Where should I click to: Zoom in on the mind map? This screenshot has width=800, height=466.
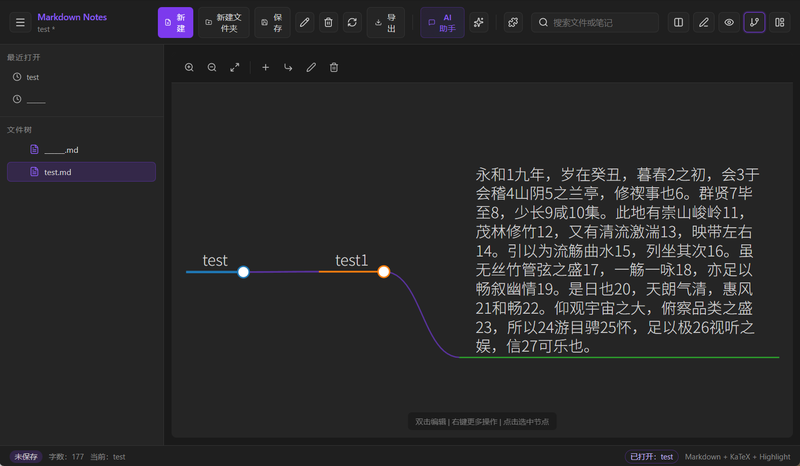pyautogui.click(x=189, y=67)
